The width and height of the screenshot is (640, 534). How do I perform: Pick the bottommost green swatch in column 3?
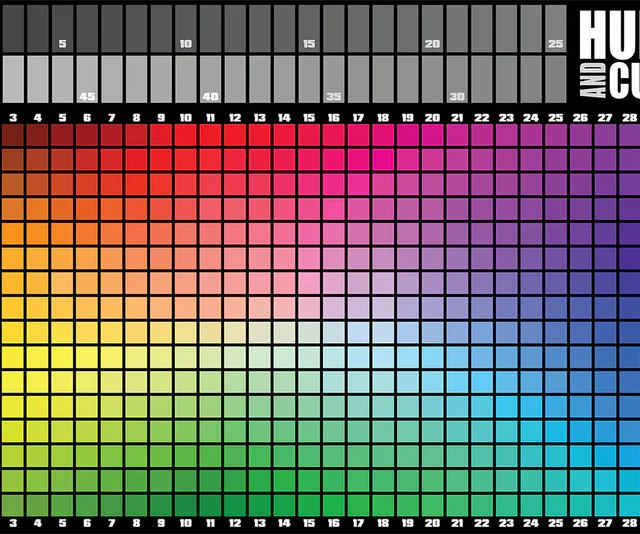click(x=13, y=506)
